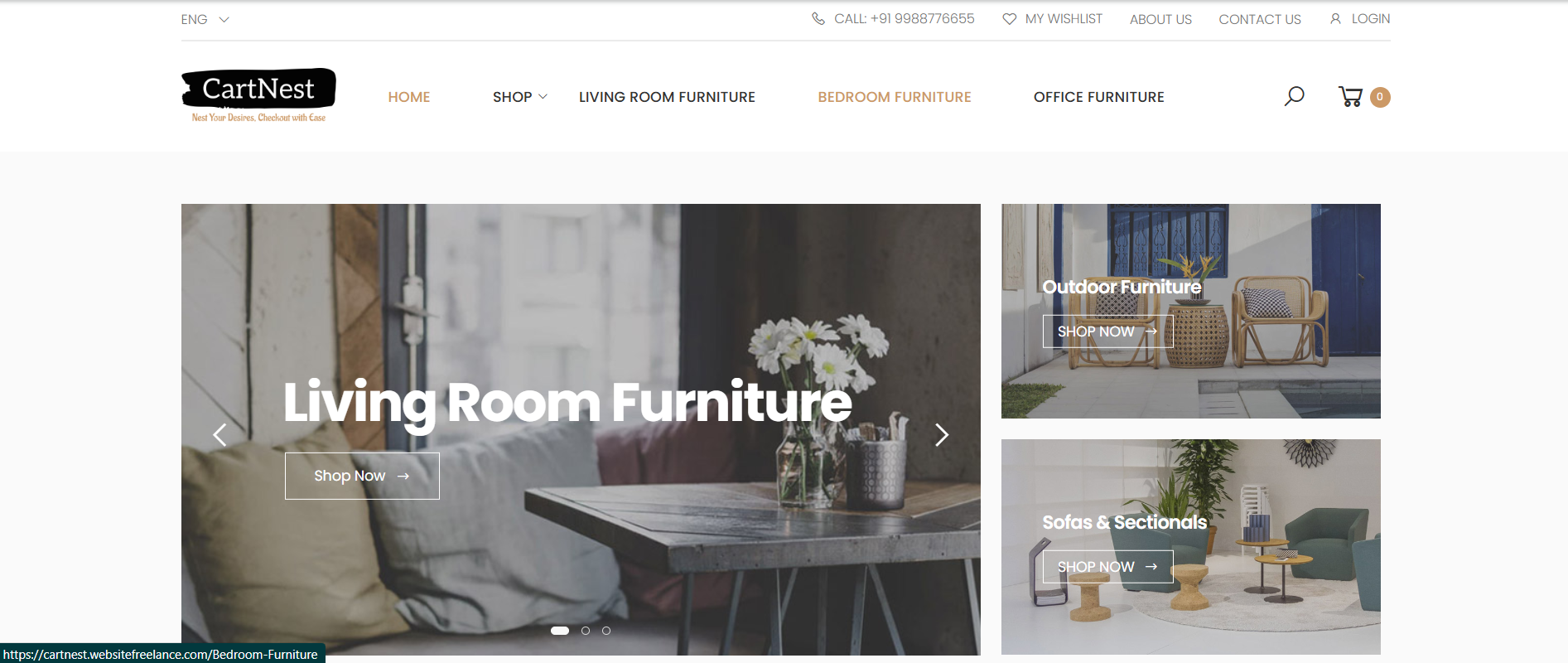
Task: Open the Bedroom Furniture menu item
Action: coord(895,97)
